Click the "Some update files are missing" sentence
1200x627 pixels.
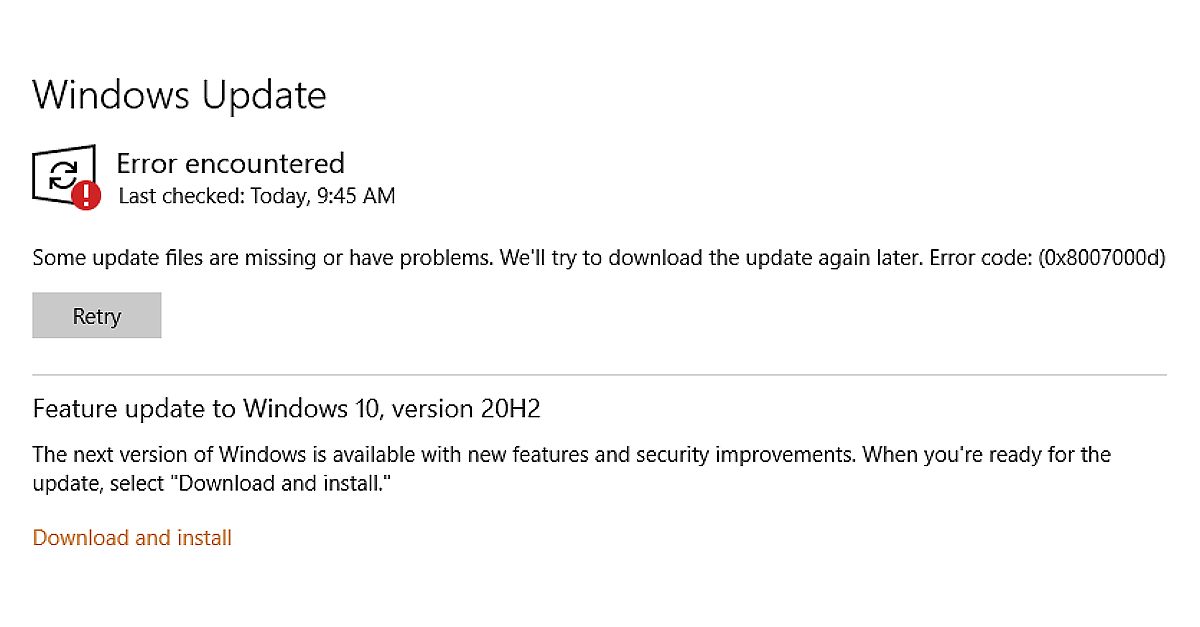coord(262,257)
